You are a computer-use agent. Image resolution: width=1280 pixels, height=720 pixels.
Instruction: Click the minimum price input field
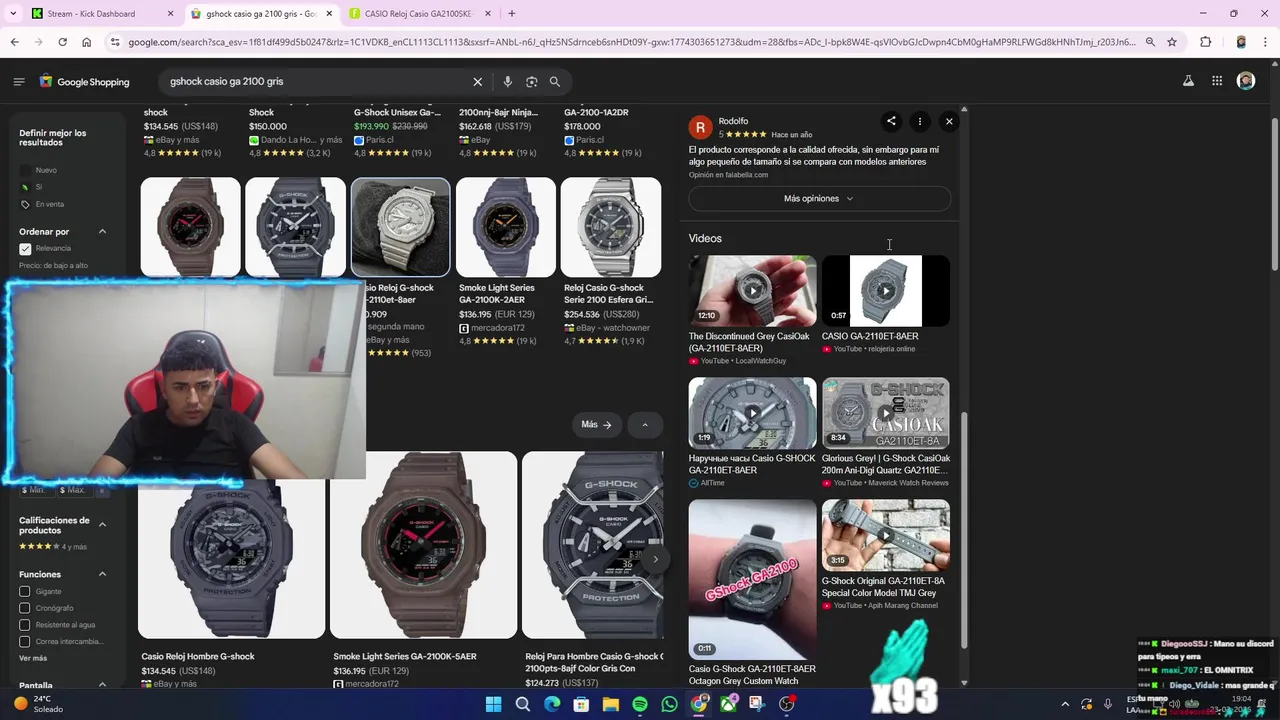[x=38, y=490]
